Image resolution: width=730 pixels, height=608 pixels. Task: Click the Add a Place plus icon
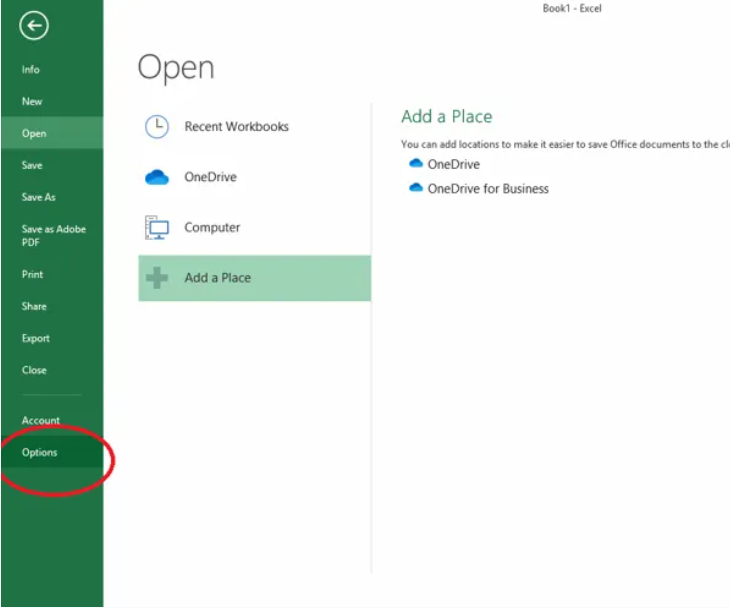tap(157, 278)
